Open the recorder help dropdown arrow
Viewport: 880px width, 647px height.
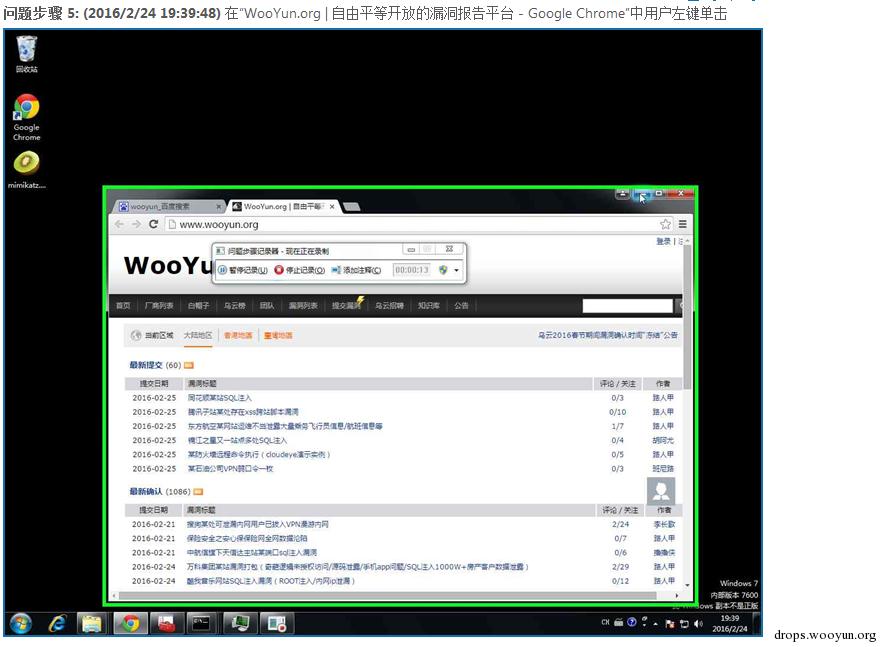456,270
